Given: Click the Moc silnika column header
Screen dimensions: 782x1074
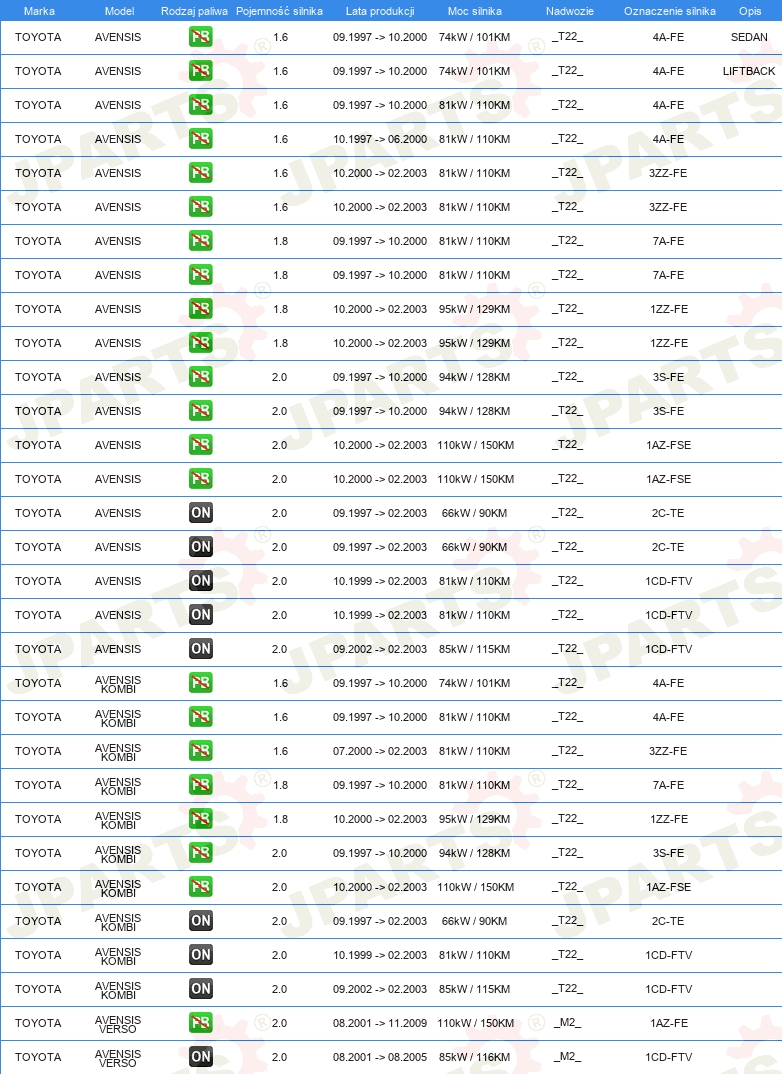Looking at the screenshot, I should coord(475,11).
